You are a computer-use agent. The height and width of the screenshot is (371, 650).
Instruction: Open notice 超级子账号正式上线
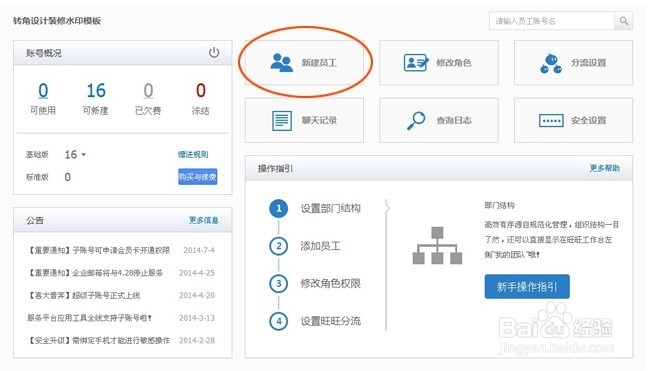click(x=83, y=295)
